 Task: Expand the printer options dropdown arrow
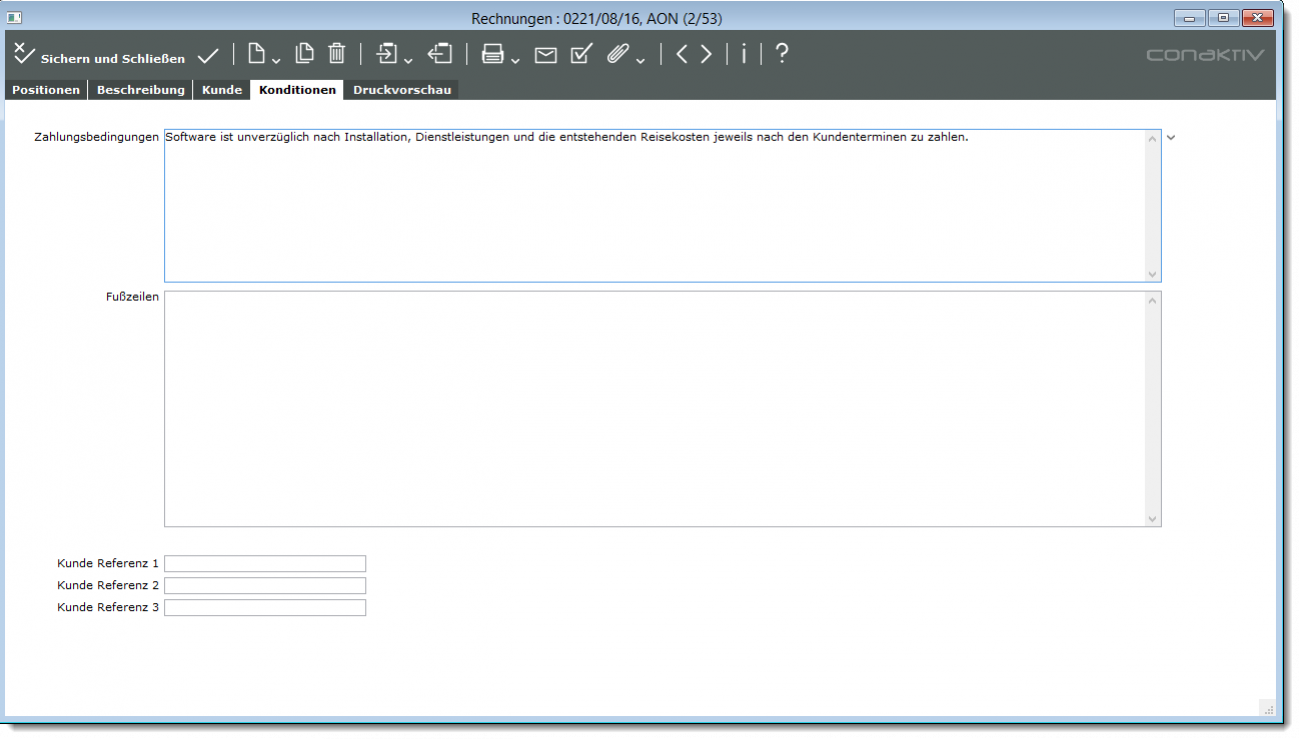pos(515,61)
